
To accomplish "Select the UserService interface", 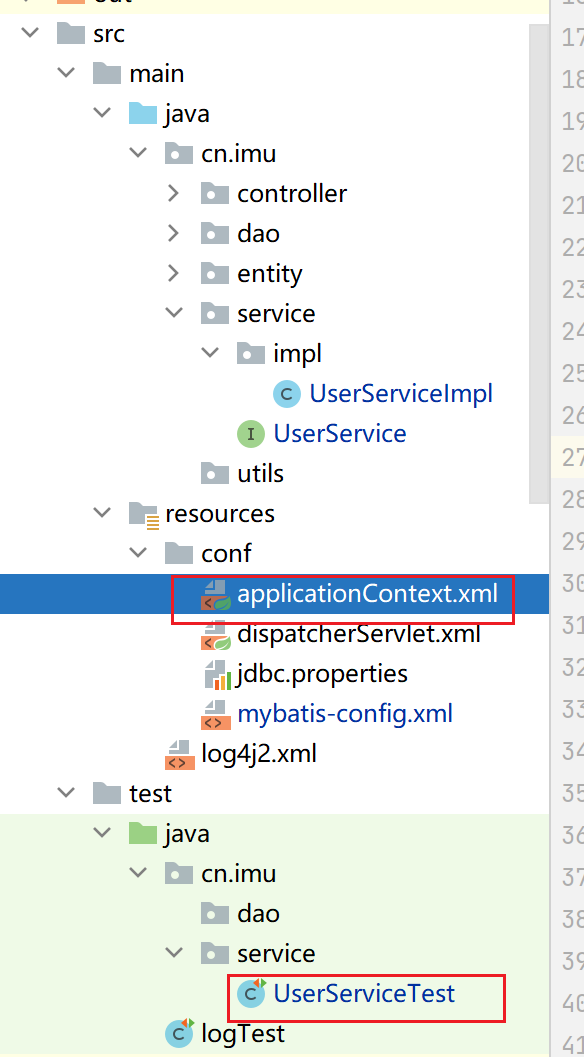I will 340,433.
